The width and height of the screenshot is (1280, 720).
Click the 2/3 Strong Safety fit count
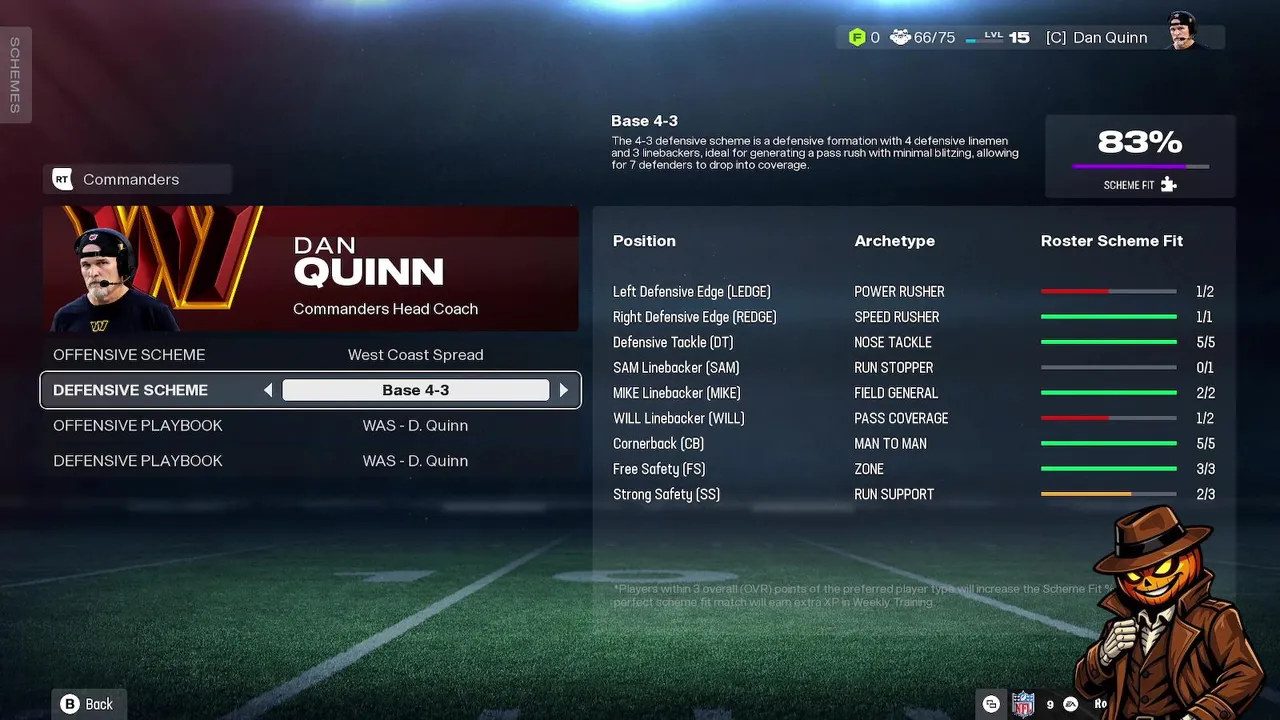(x=1205, y=494)
